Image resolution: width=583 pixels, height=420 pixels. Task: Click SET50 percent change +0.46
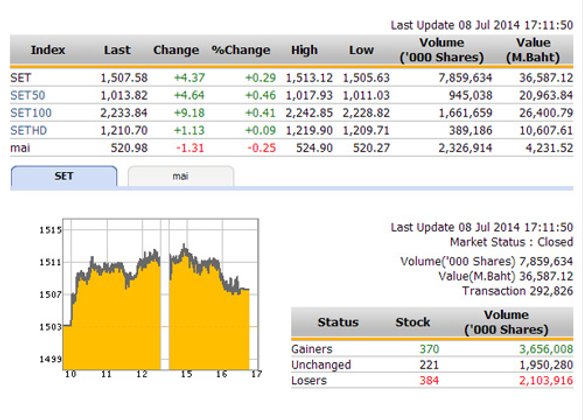(x=260, y=96)
